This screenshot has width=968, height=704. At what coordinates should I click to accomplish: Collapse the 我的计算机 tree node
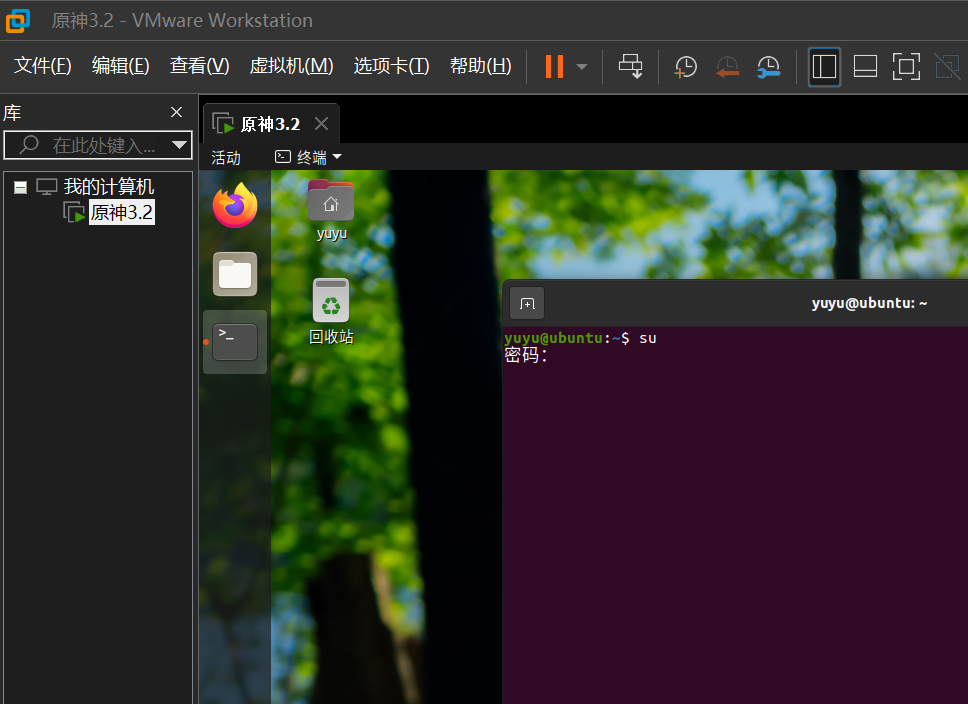click(20, 187)
